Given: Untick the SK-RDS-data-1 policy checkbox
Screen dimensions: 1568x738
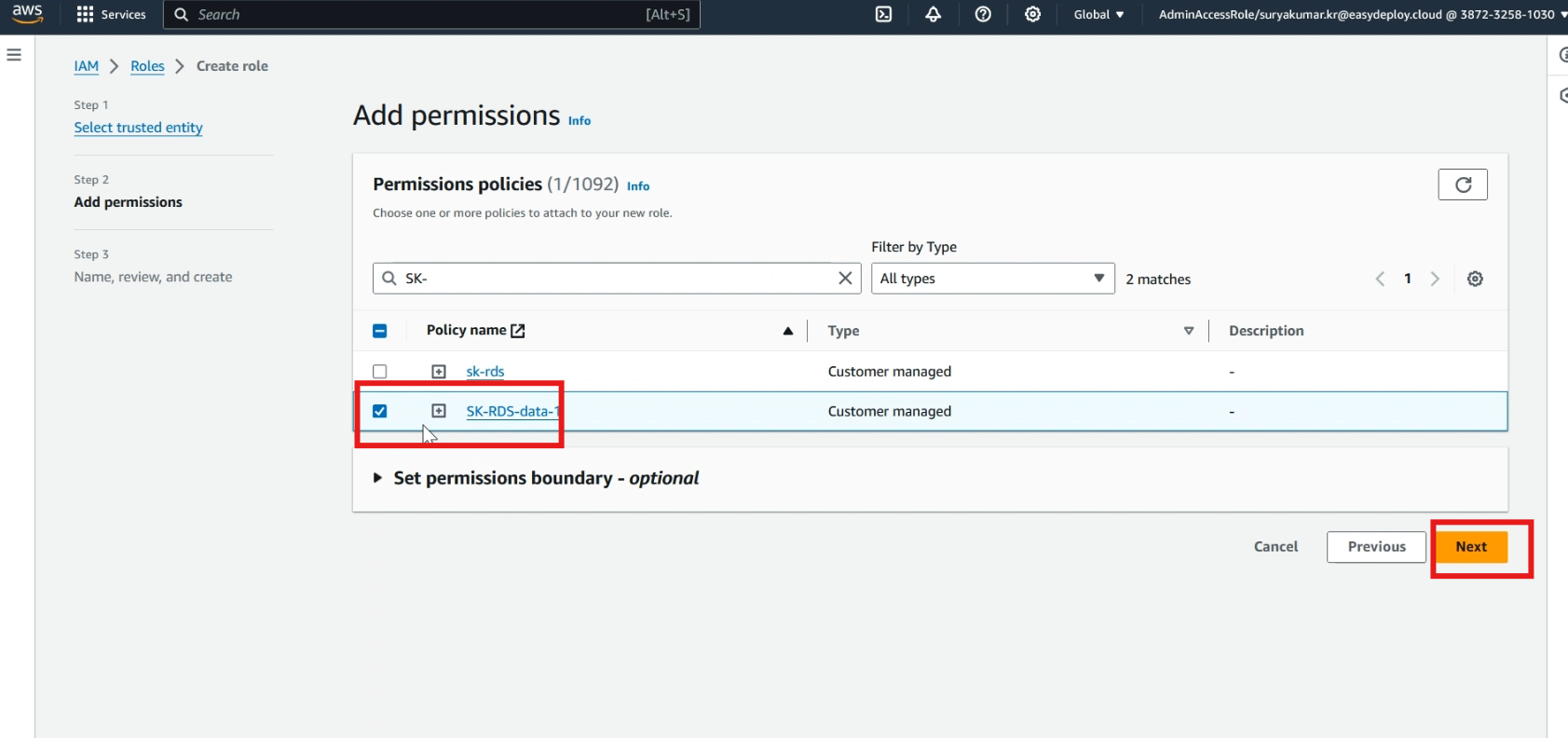Looking at the screenshot, I should 380,411.
